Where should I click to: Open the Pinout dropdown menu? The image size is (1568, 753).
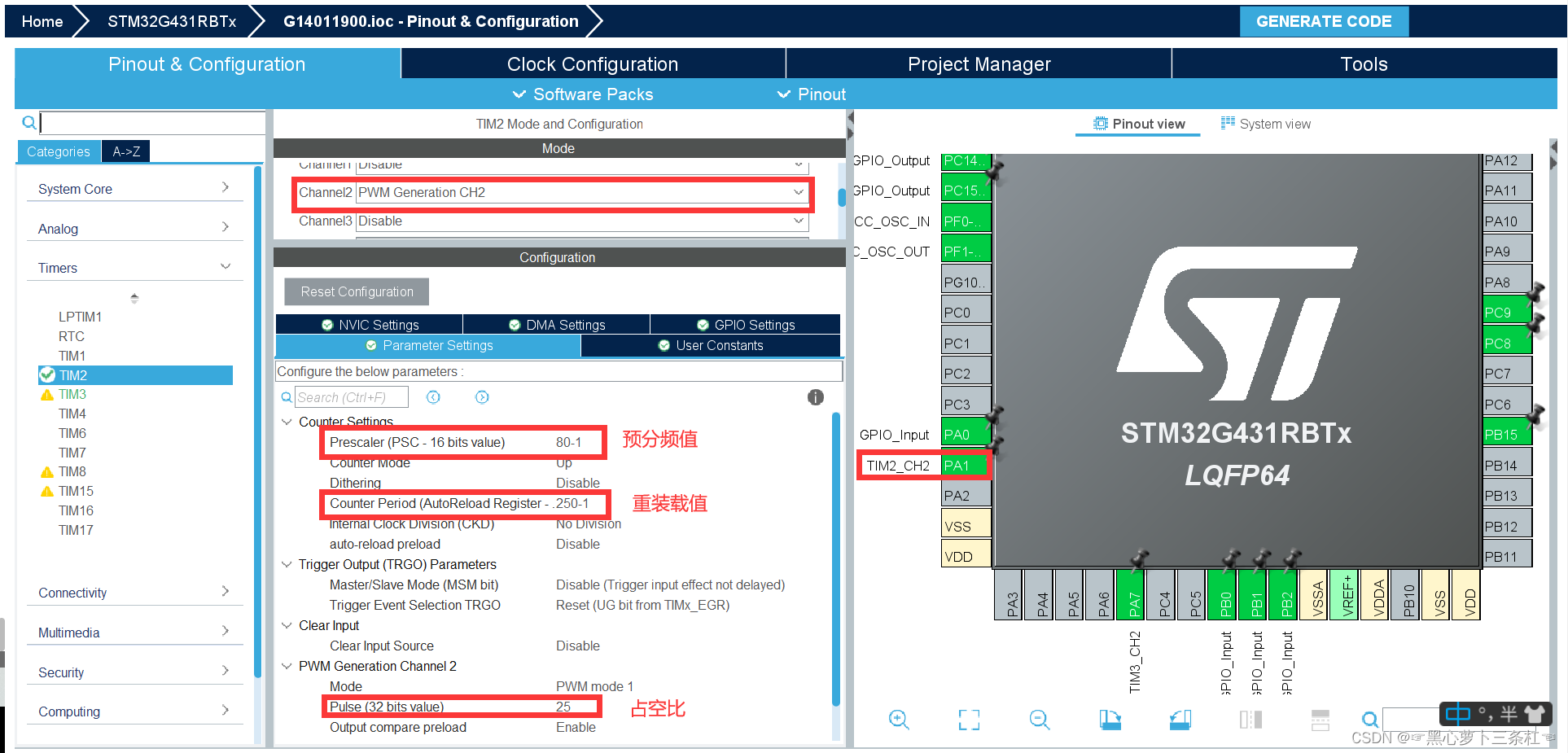812,94
